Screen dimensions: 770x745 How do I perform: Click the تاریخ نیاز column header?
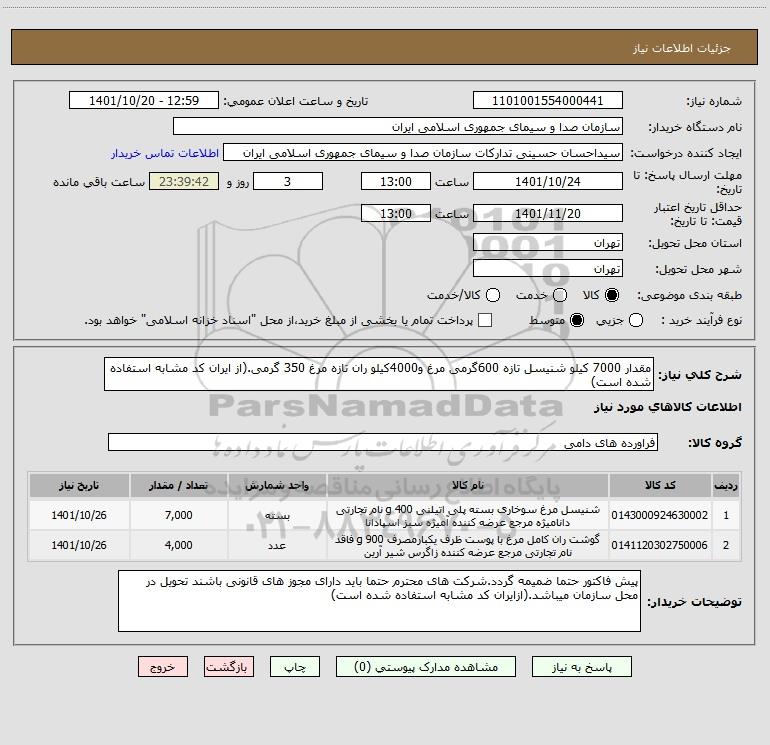(79, 485)
